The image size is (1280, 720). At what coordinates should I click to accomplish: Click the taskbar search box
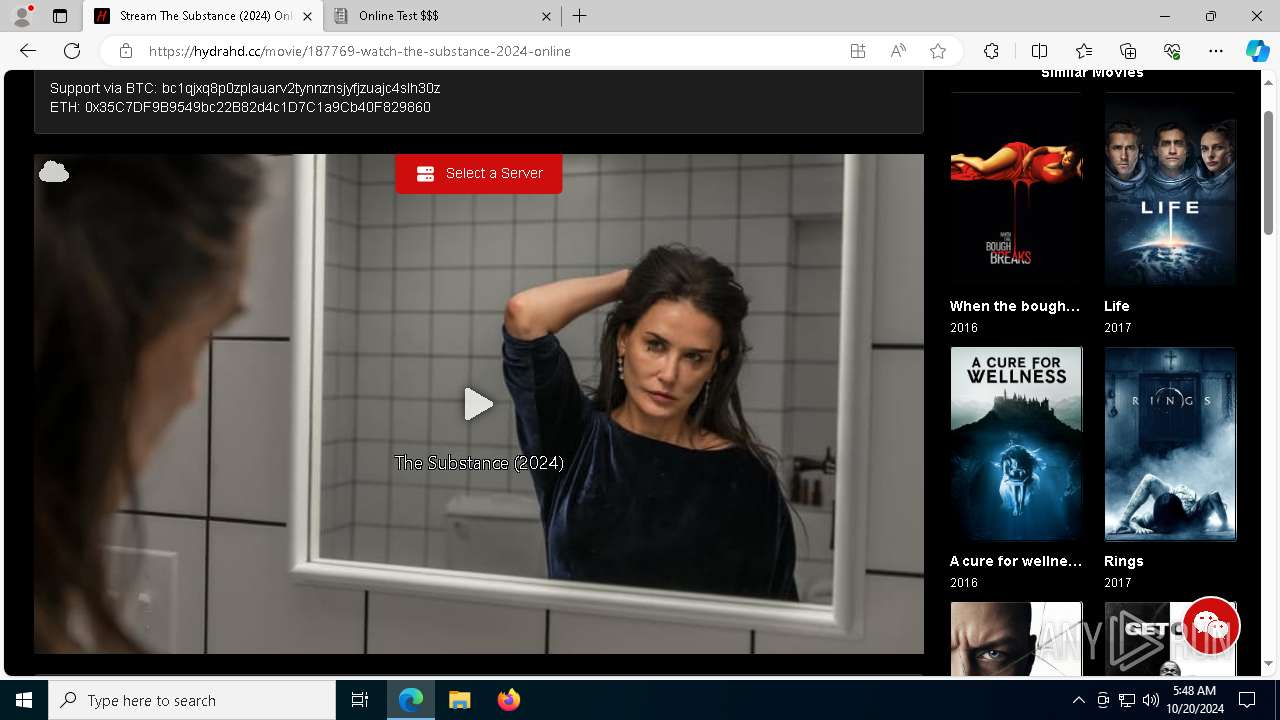click(192, 700)
